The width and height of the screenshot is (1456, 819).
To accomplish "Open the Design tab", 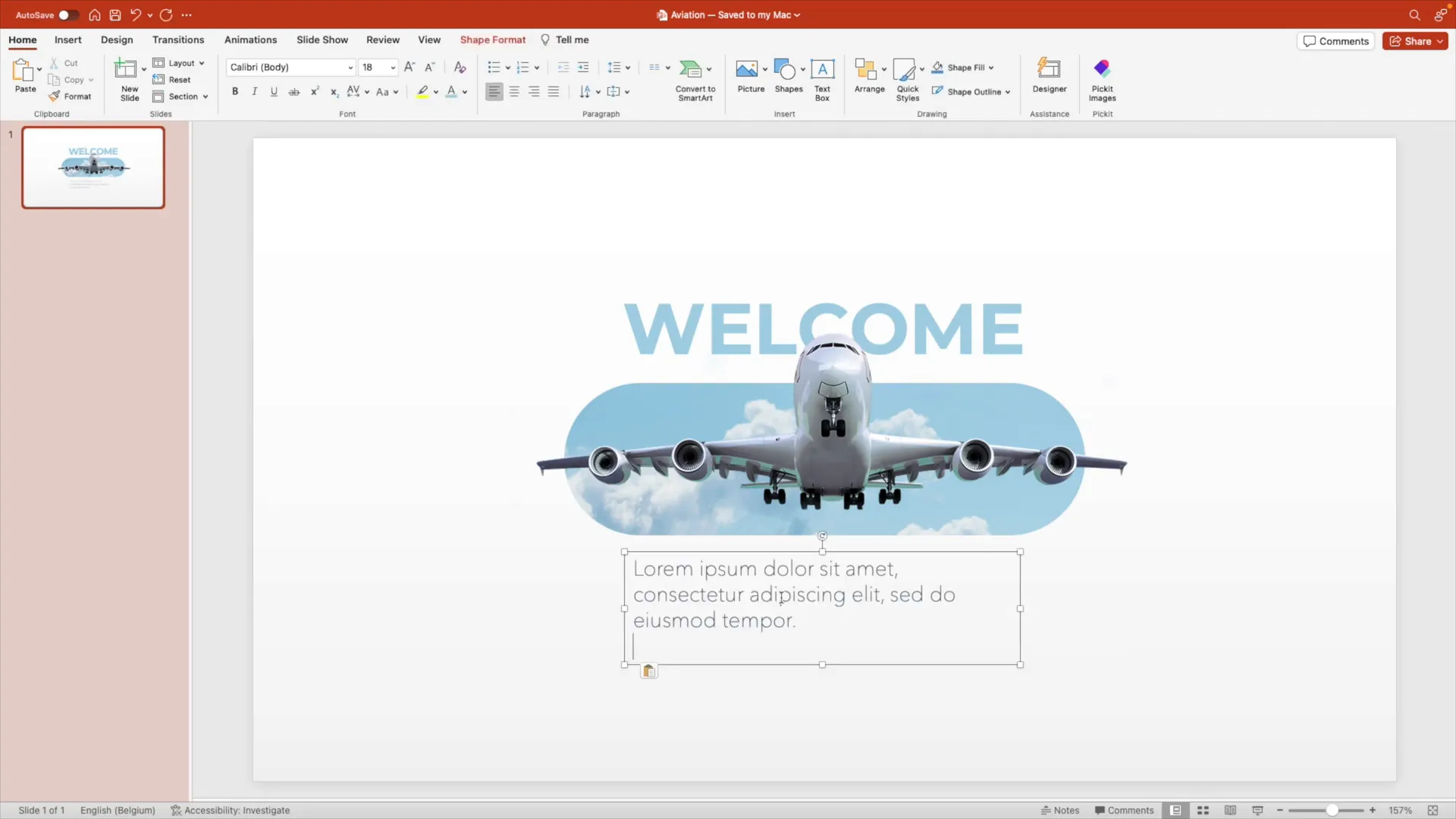I will tap(117, 39).
